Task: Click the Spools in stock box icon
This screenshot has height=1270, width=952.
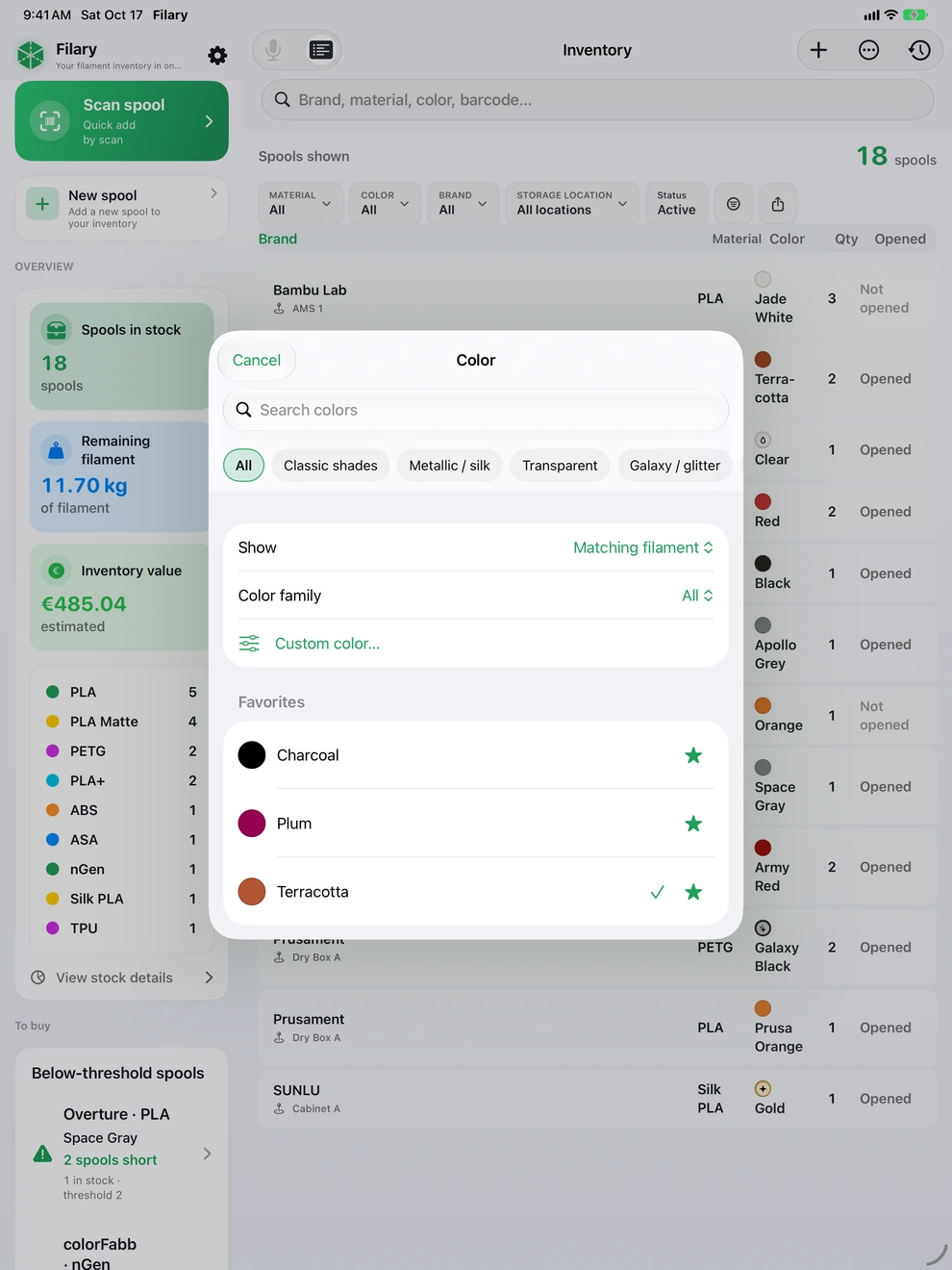Action: [x=57, y=330]
